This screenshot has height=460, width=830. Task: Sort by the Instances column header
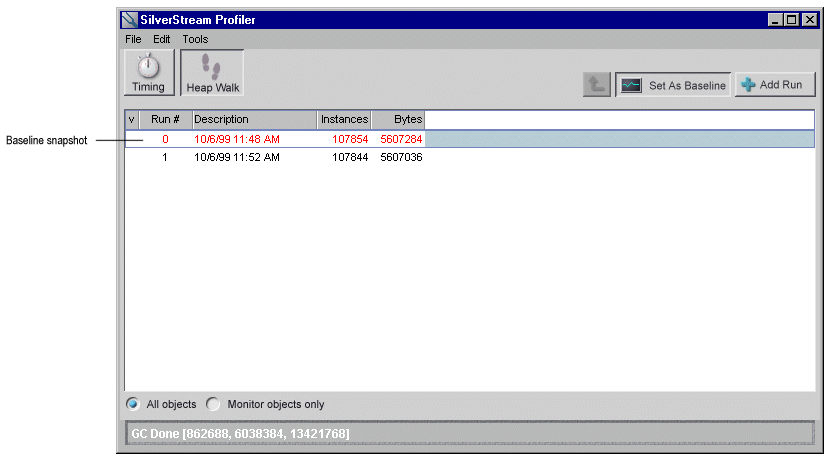click(x=344, y=120)
